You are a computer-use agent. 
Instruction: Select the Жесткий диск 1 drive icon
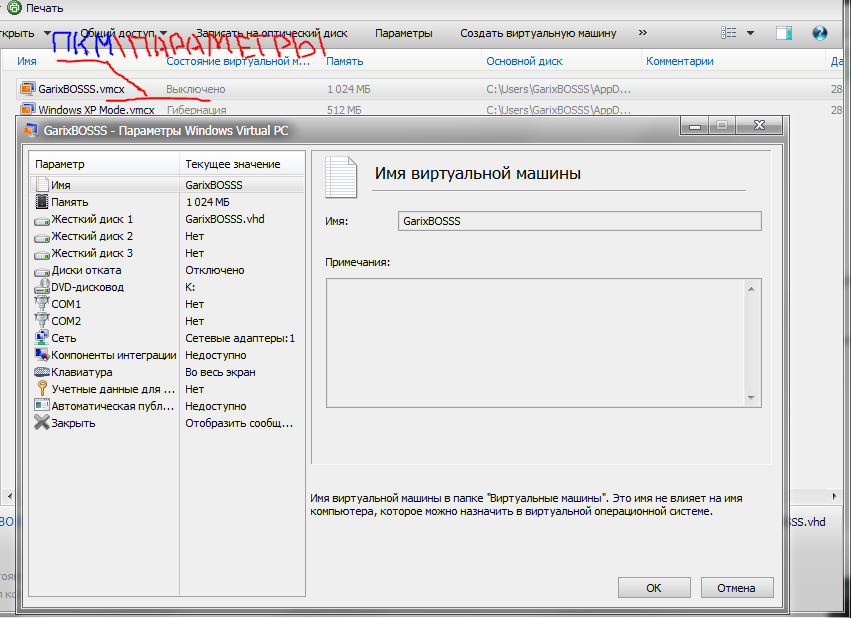[x=42, y=220]
